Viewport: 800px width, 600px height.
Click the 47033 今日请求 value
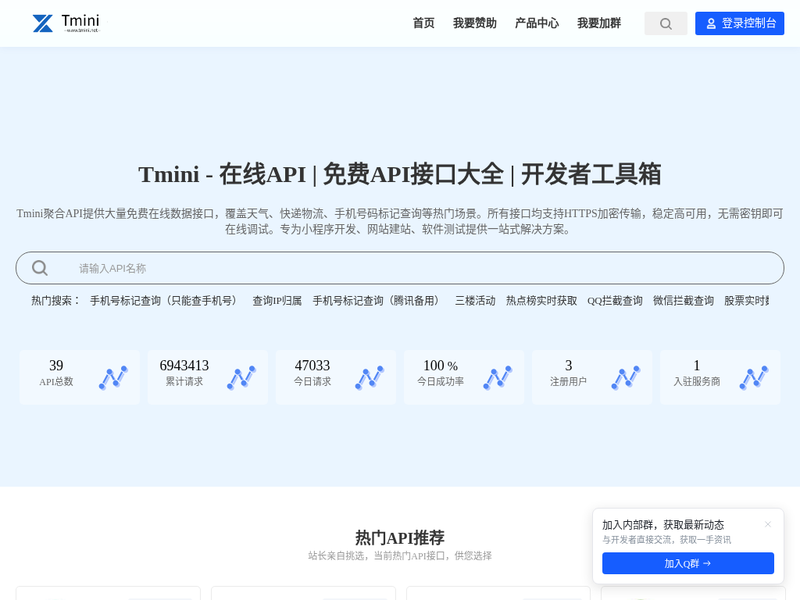312,365
